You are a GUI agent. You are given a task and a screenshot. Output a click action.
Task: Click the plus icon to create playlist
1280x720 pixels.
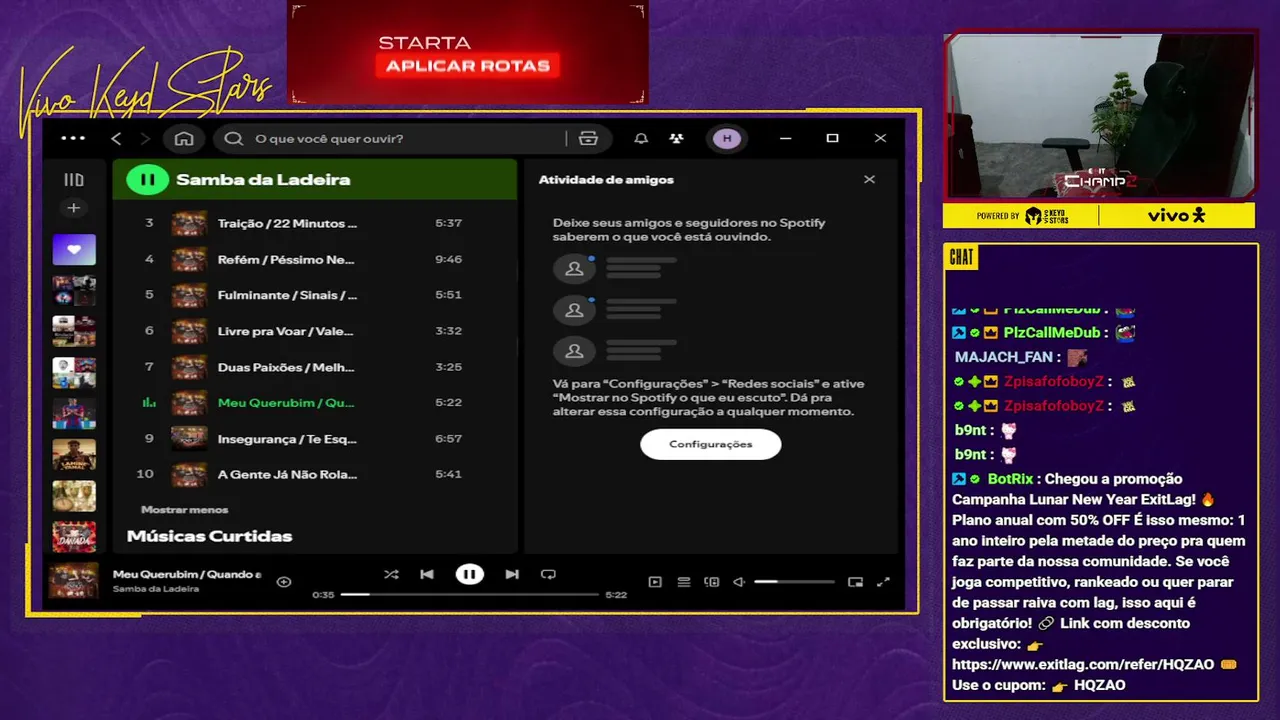(73, 208)
